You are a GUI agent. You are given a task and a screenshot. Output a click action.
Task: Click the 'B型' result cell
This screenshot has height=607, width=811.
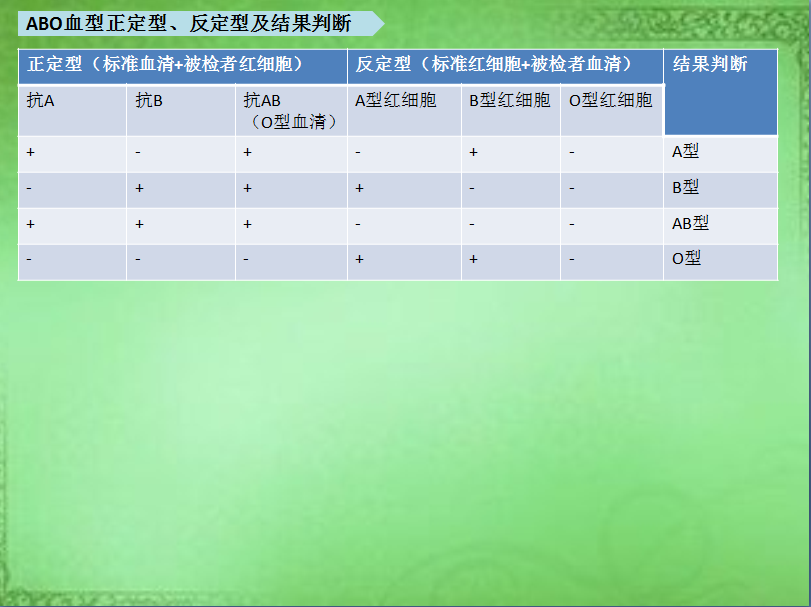720,190
